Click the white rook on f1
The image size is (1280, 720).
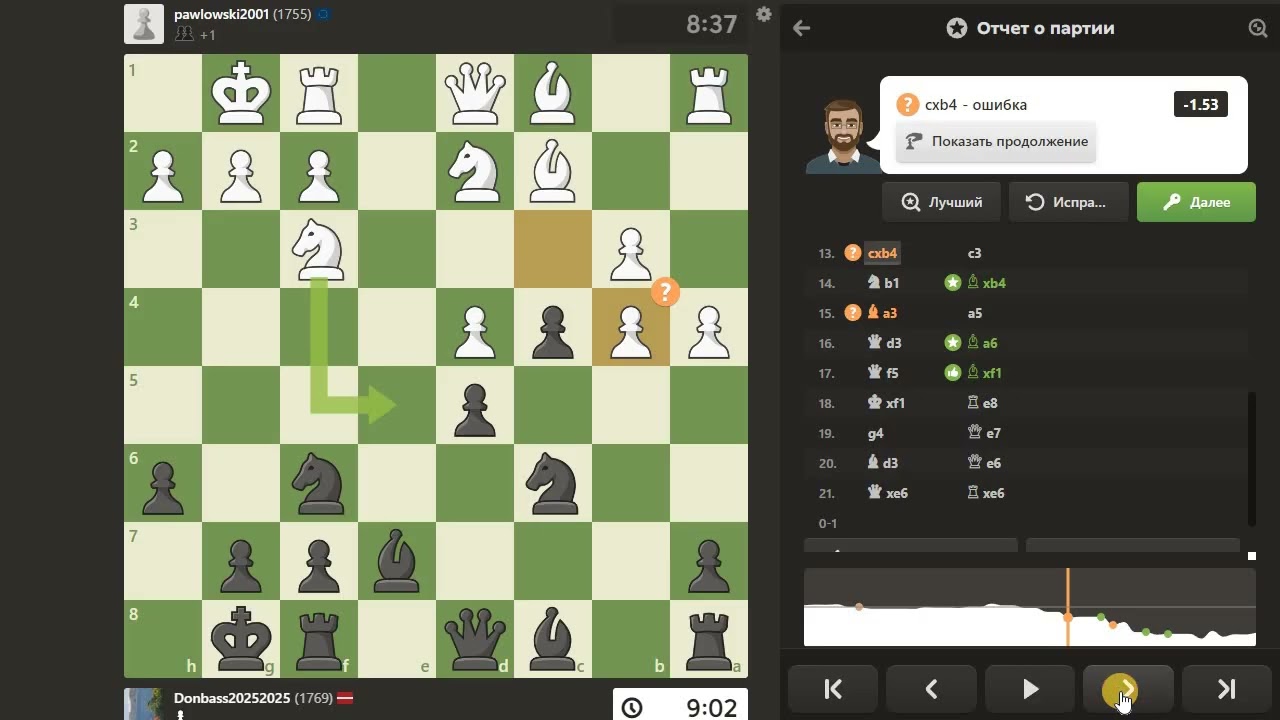click(x=319, y=93)
